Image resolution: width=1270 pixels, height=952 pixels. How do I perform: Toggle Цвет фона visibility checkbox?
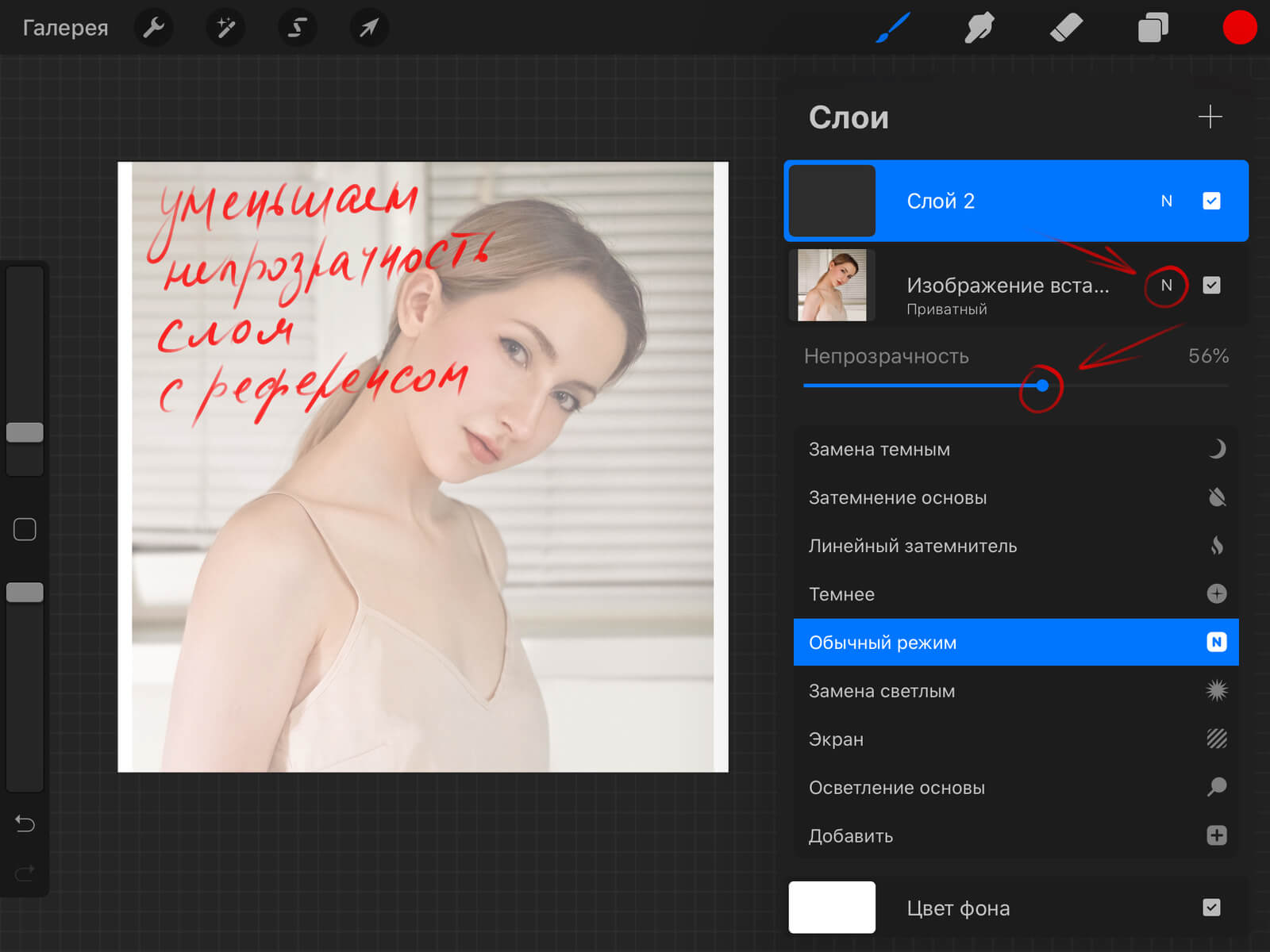1211,908
